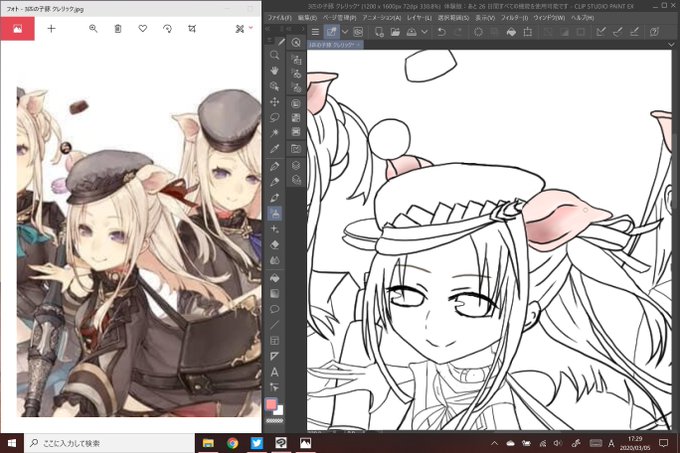This screenshot has width=680, height=453.
Task: Select the Auto select magic wand tool
Action: coord(275,133)
